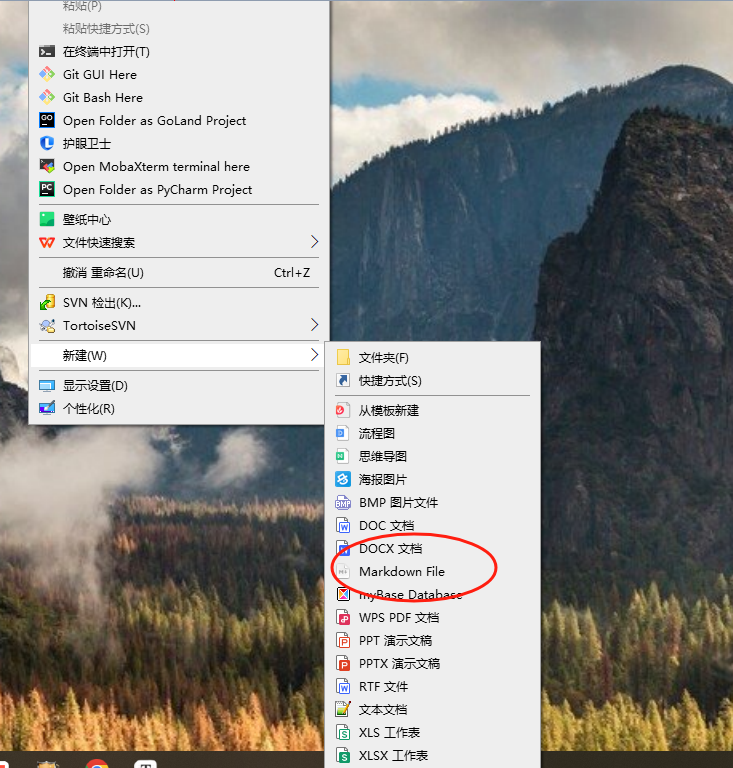Select 在终端中打开(T) menu entry

pos(106,51)
